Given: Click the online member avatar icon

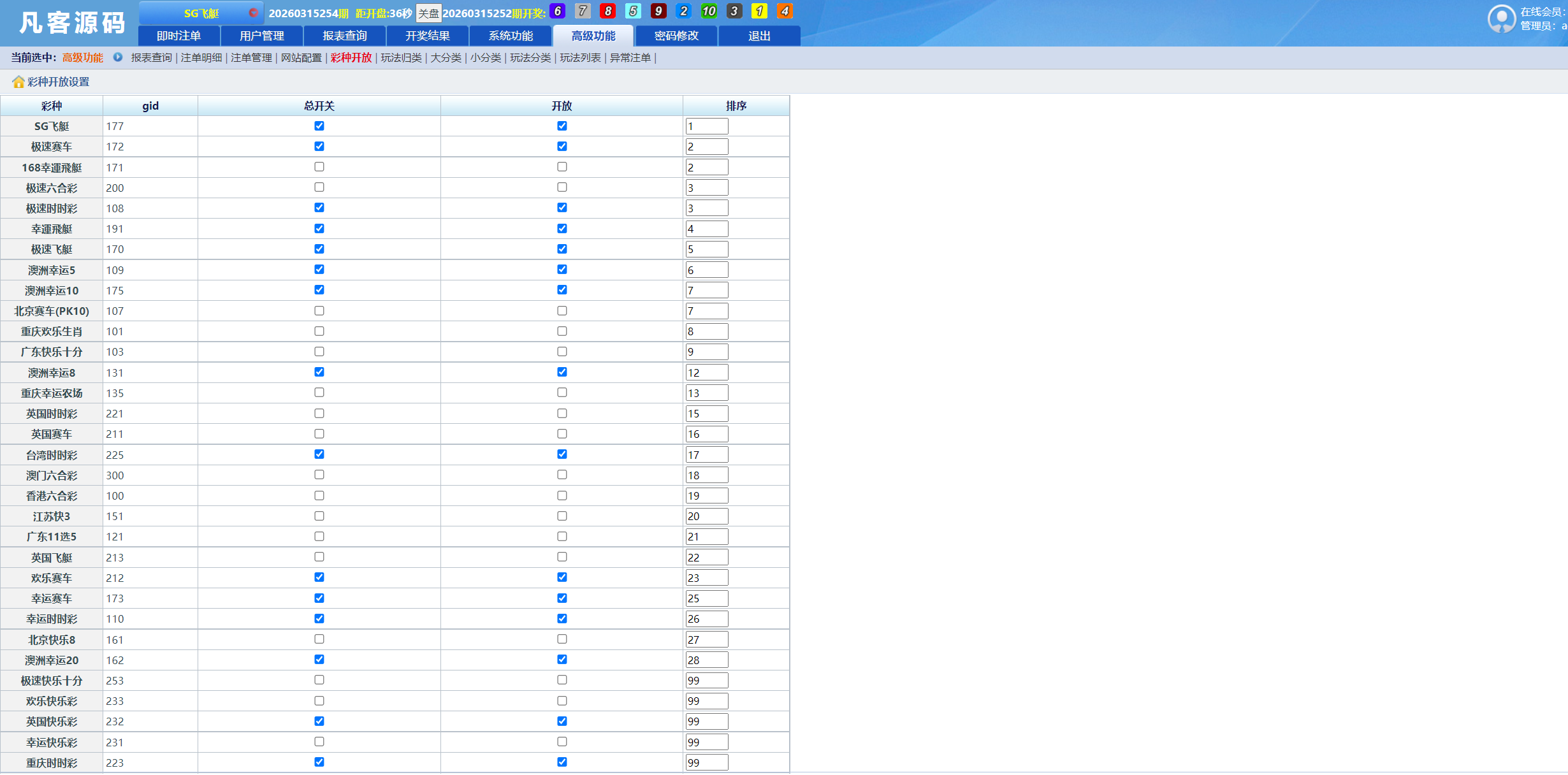Looking at the screenshot, I should tap(1501, 18).
